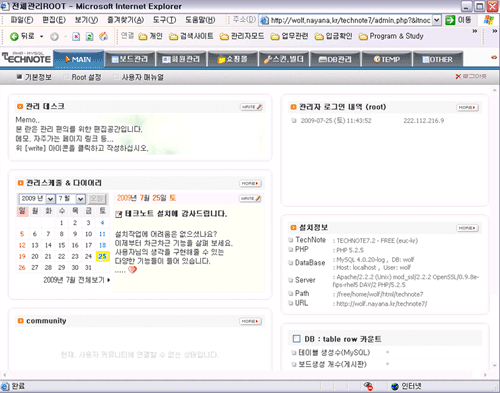500x393 pixels.
Task: Click login entry 2009-07-25 (토) 11:43:52
Action: point(336,121)
